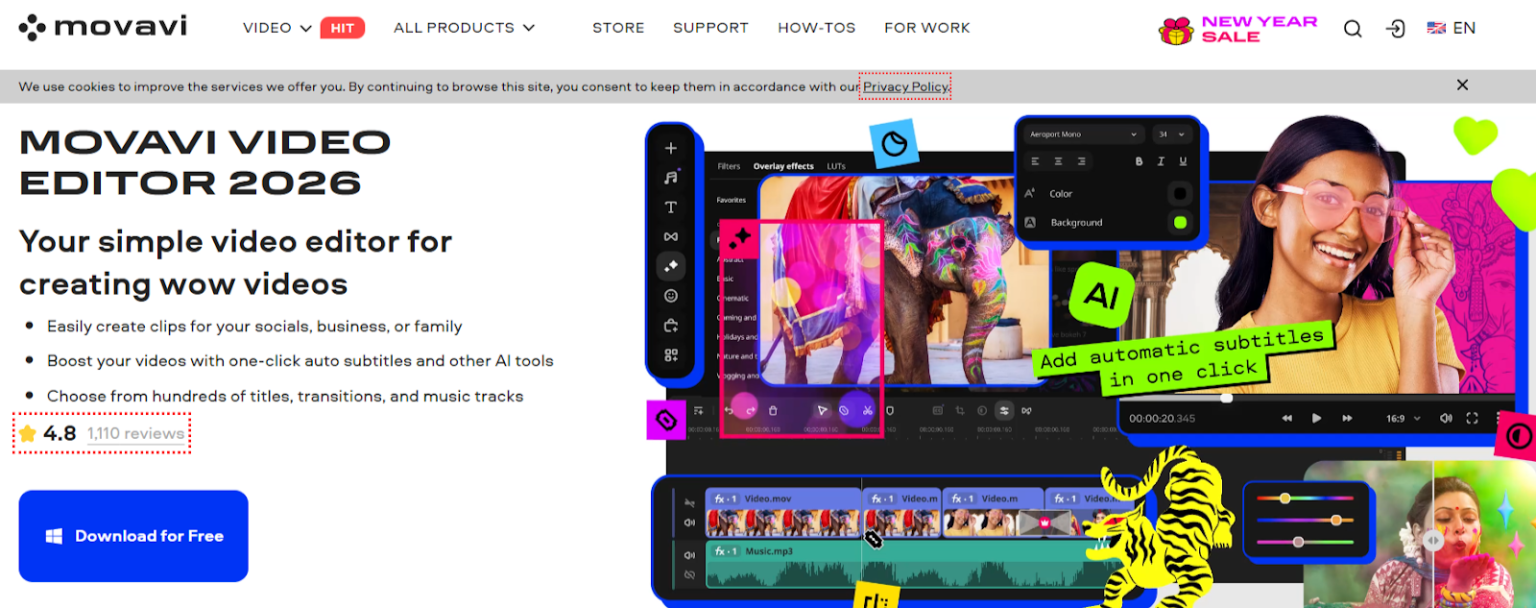Click the Undo arrow in timeline toolbar

pyautogui.click(x=728, y=410)
